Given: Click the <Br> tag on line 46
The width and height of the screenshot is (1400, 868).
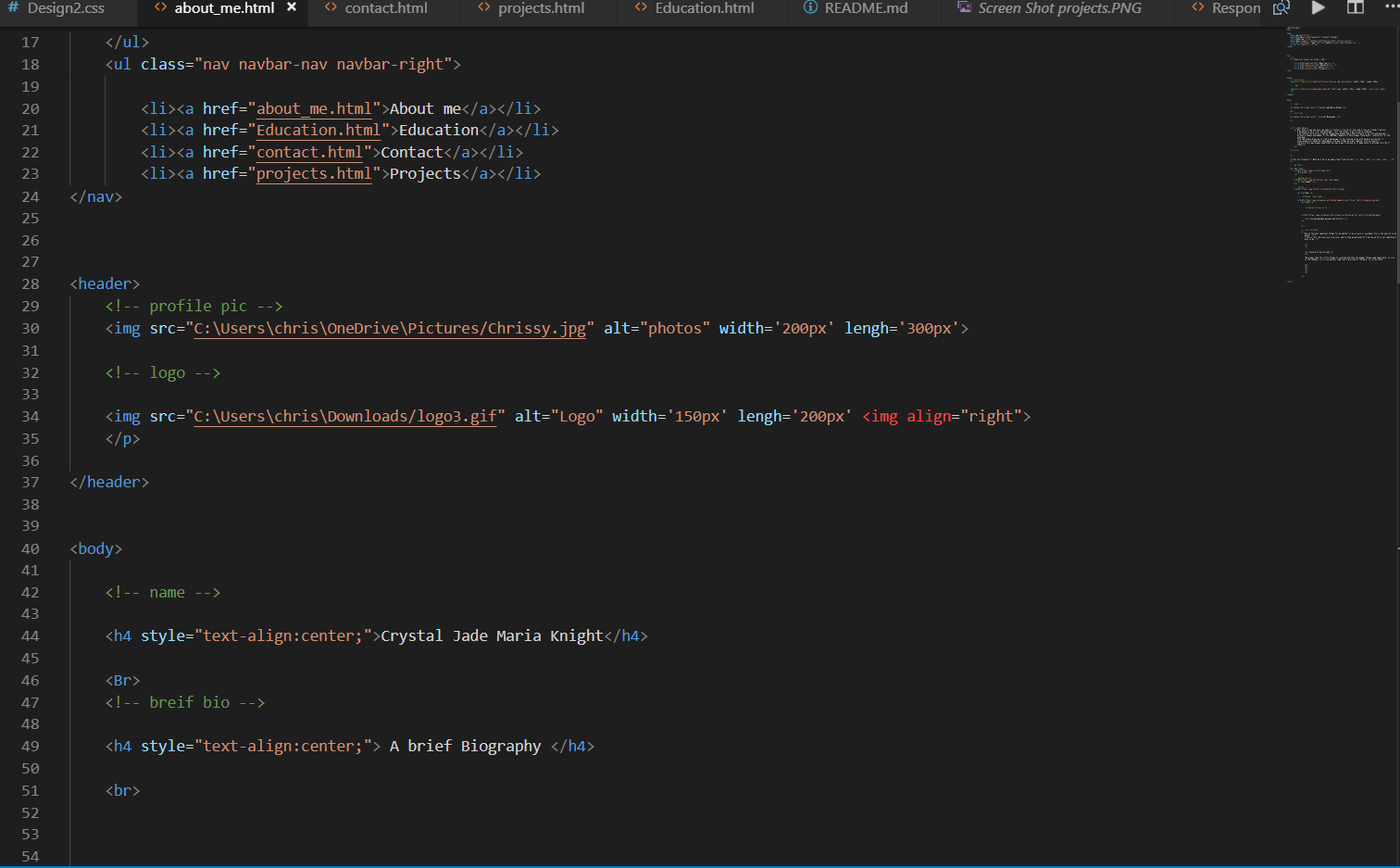Looking at the screenshot, I should point(123,680).
